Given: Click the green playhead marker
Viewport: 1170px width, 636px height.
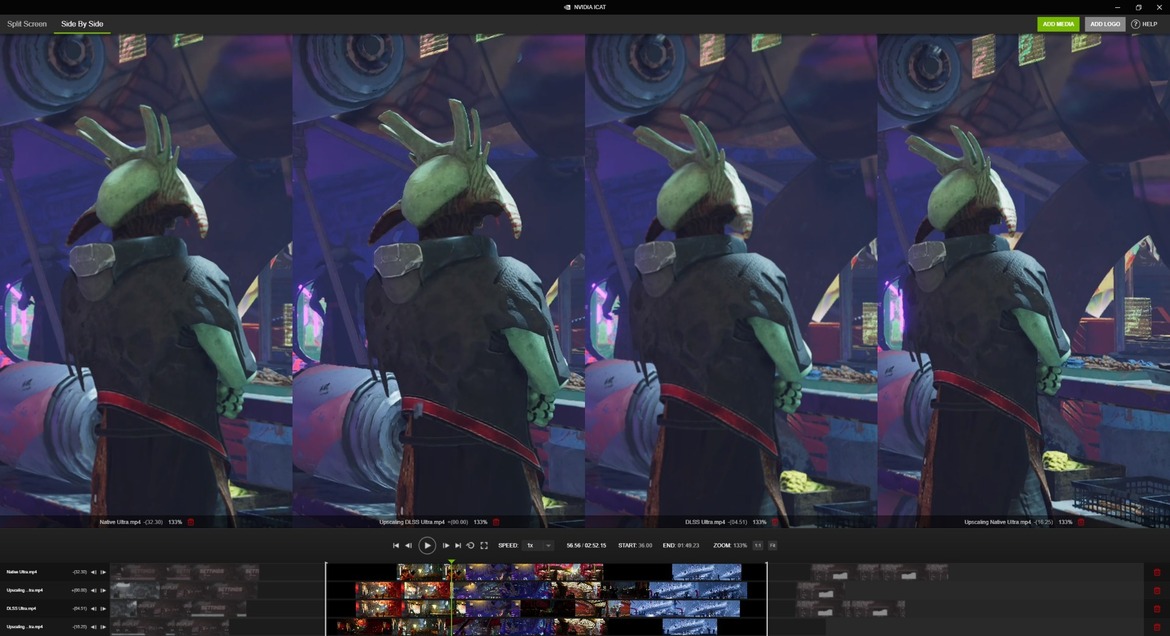Looking at the screenshot, I should (451, 562).
